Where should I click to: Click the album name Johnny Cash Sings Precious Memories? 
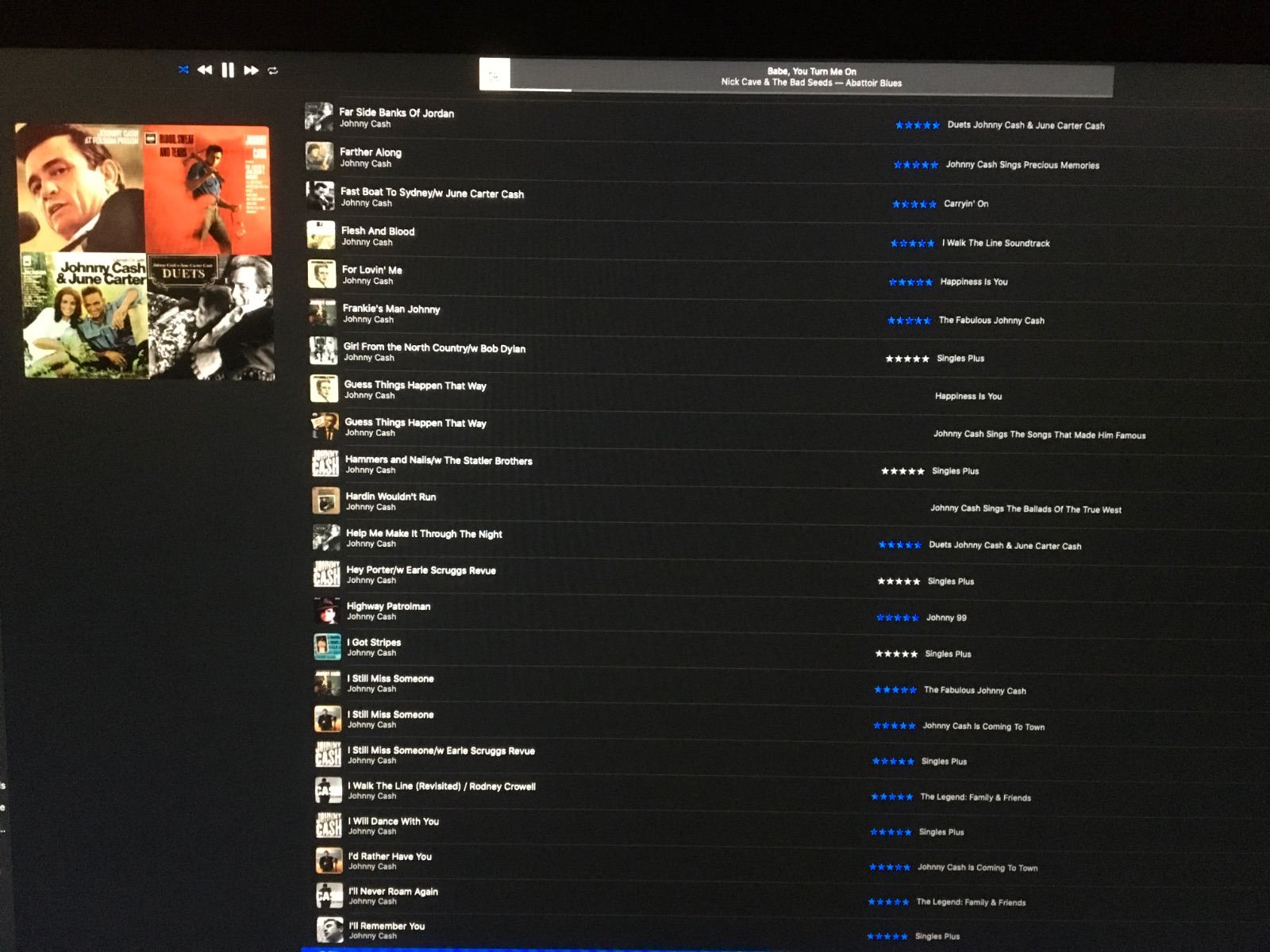click(1022, 165)
